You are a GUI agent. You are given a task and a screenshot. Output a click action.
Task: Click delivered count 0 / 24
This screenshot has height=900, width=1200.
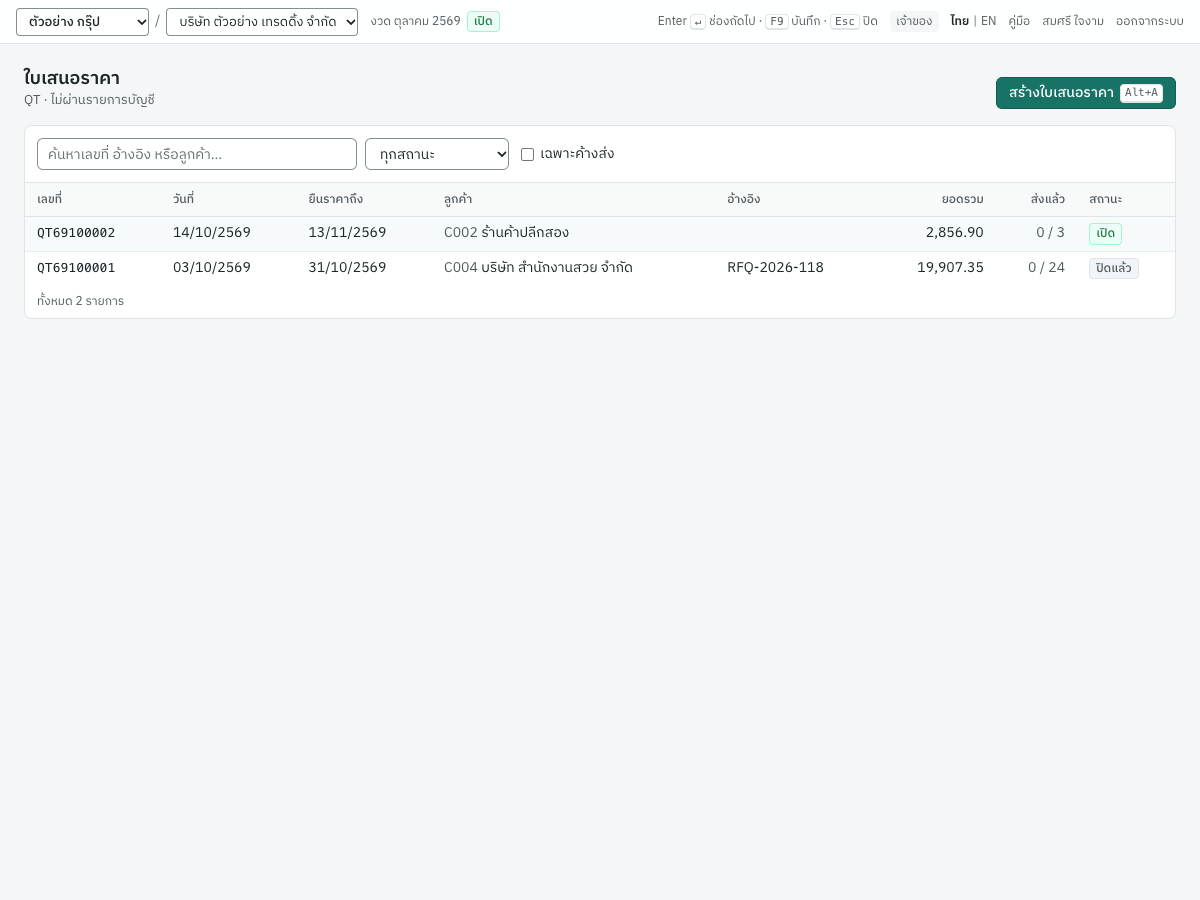click(1046, 268)
